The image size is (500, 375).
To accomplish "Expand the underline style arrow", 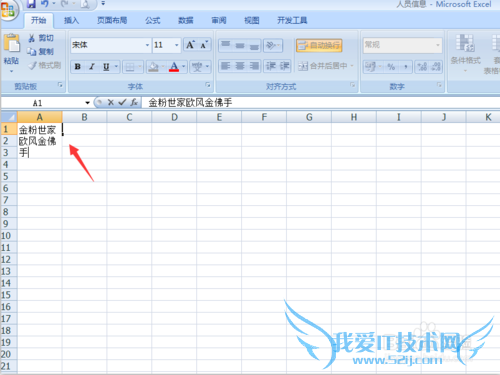I will tap(116, 67).
